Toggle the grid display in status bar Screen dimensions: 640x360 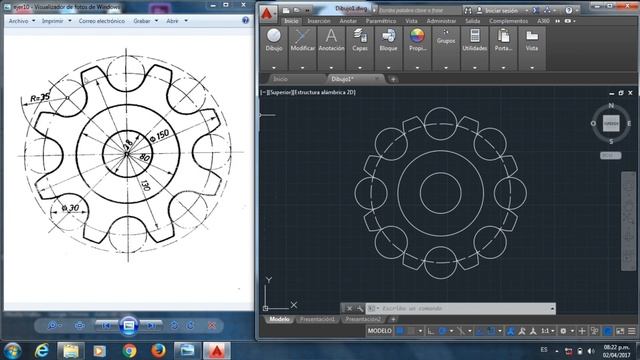click(400, 331)
